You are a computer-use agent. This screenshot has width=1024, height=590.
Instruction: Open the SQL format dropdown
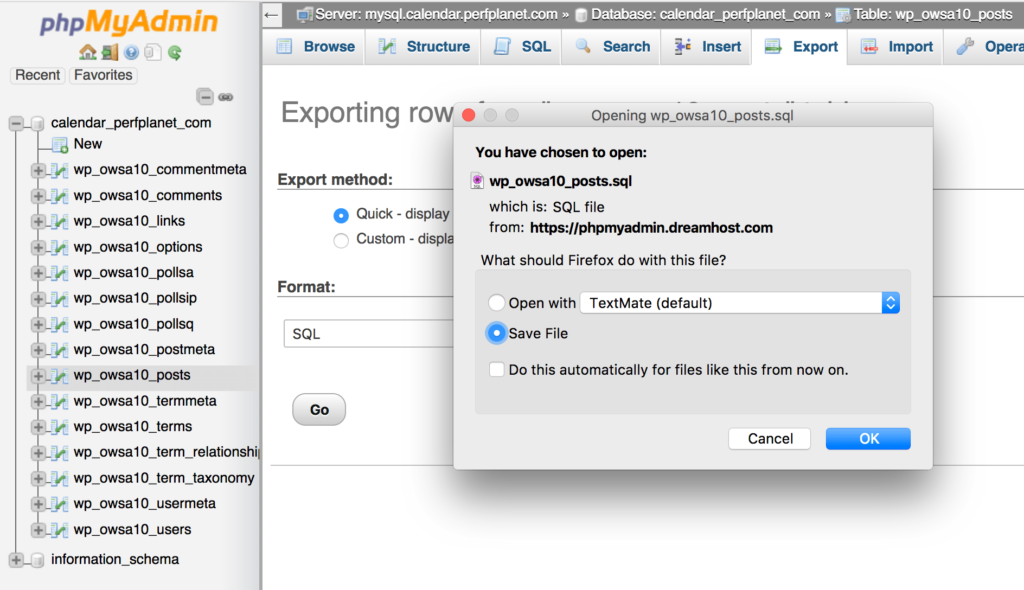pyautogui.click(x=368, y=334)
